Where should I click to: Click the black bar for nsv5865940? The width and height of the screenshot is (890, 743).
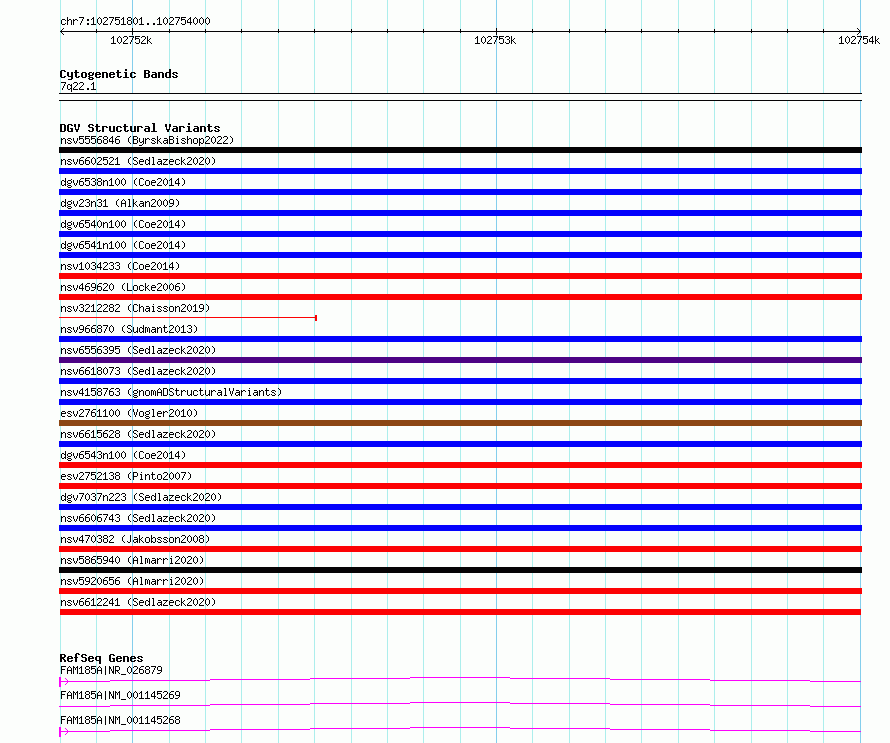click(x=460, y=570)
